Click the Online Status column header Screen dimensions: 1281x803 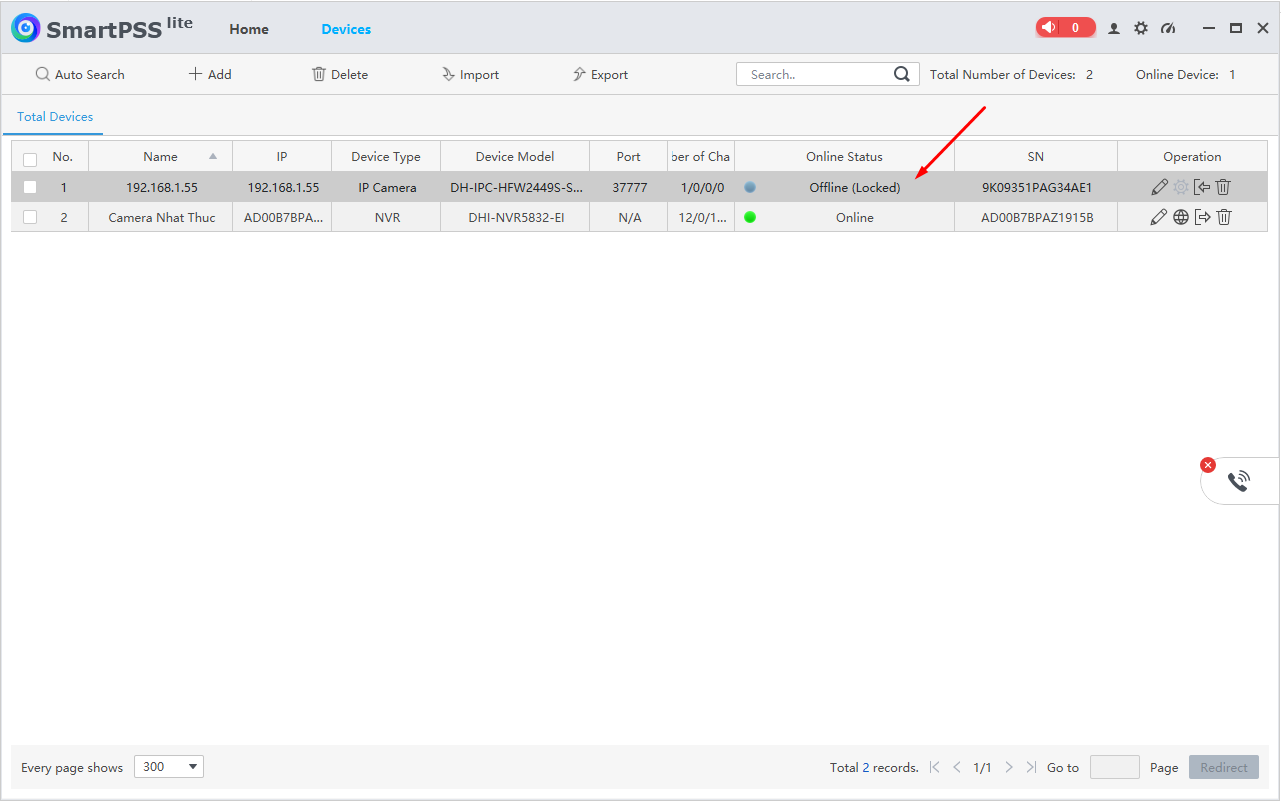pos(845,156)
